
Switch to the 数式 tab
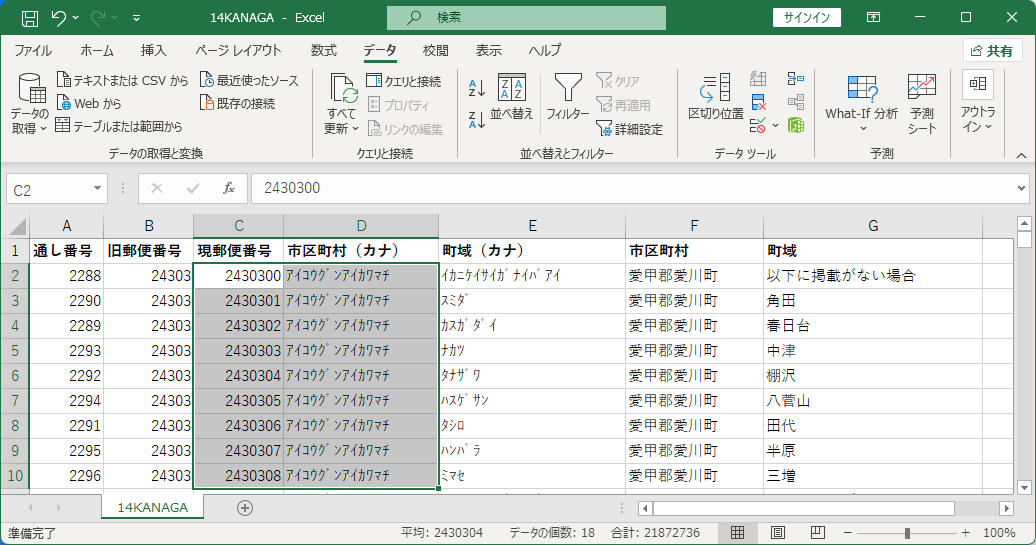[x=324, y=51]
